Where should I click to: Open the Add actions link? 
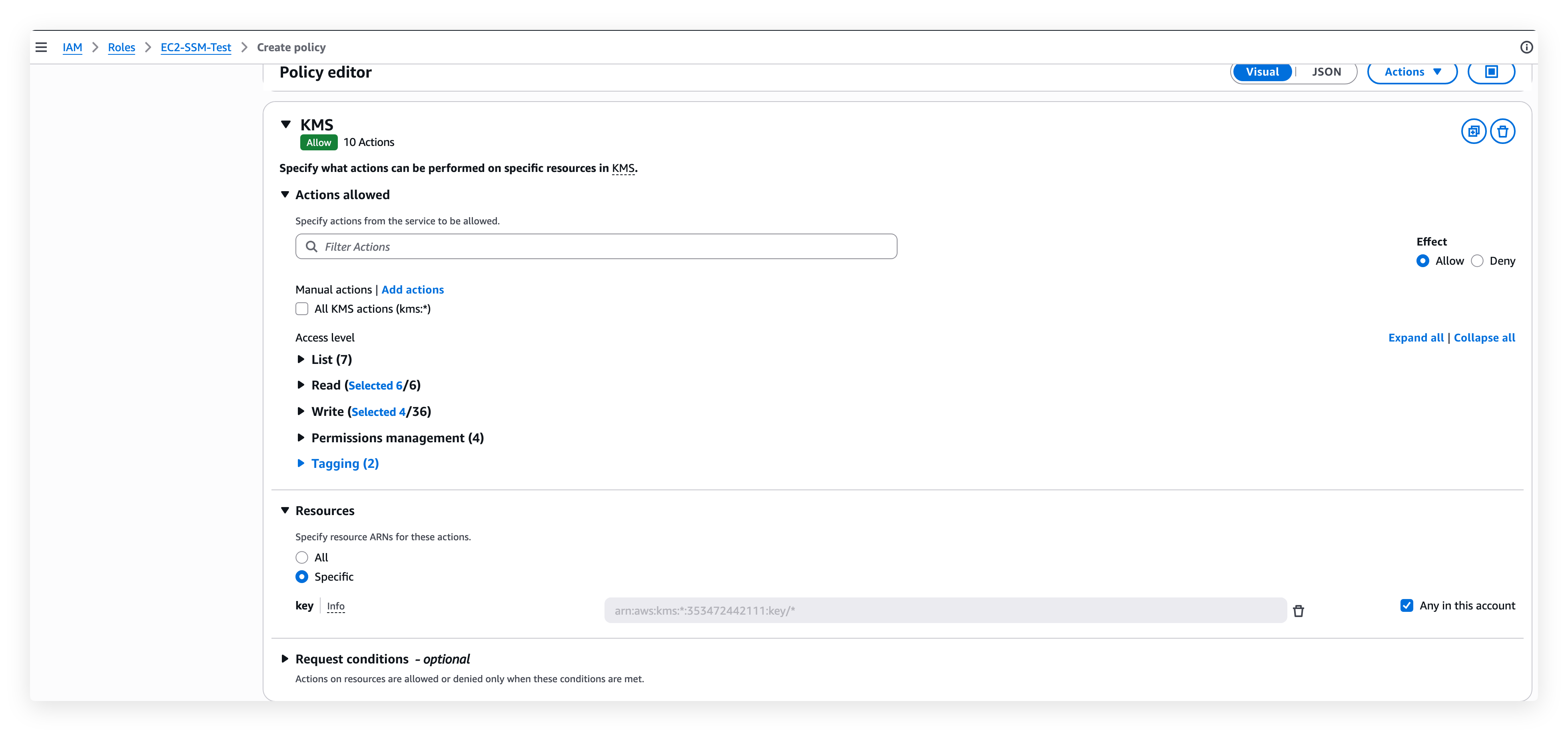pos(413,289)
